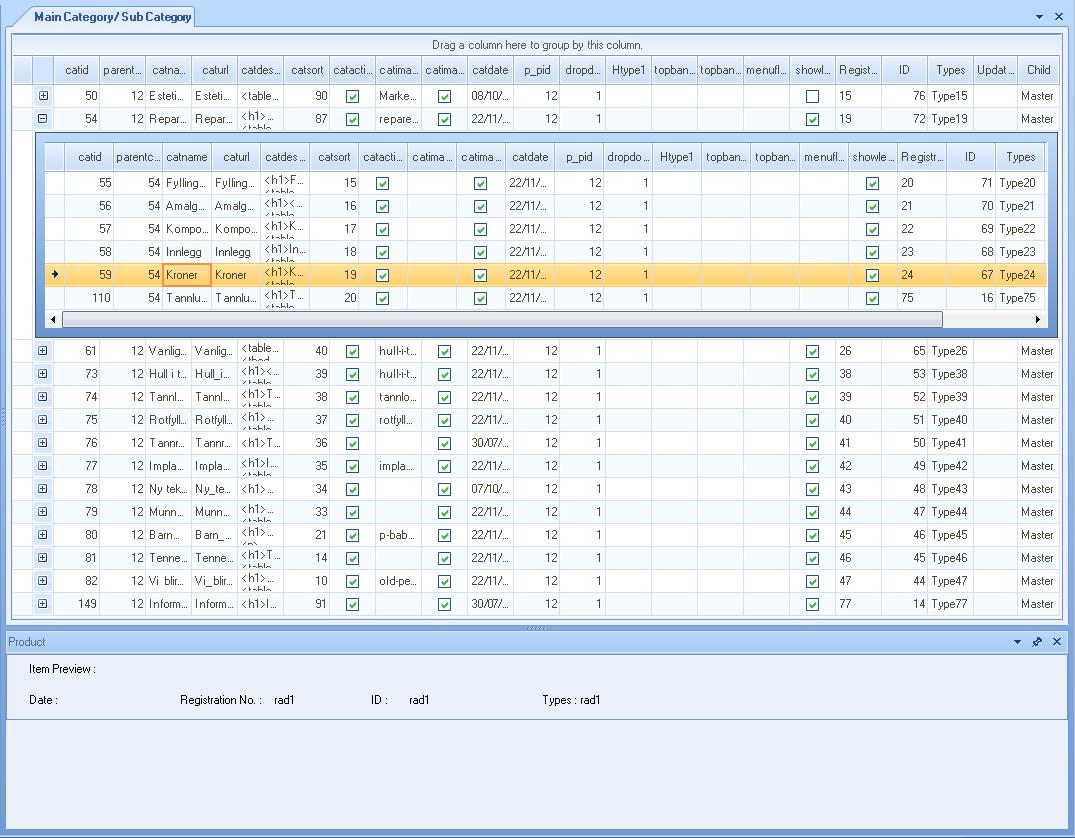
Task: Toggle the showl checkbox in the Type77 row
Action: 812,604
